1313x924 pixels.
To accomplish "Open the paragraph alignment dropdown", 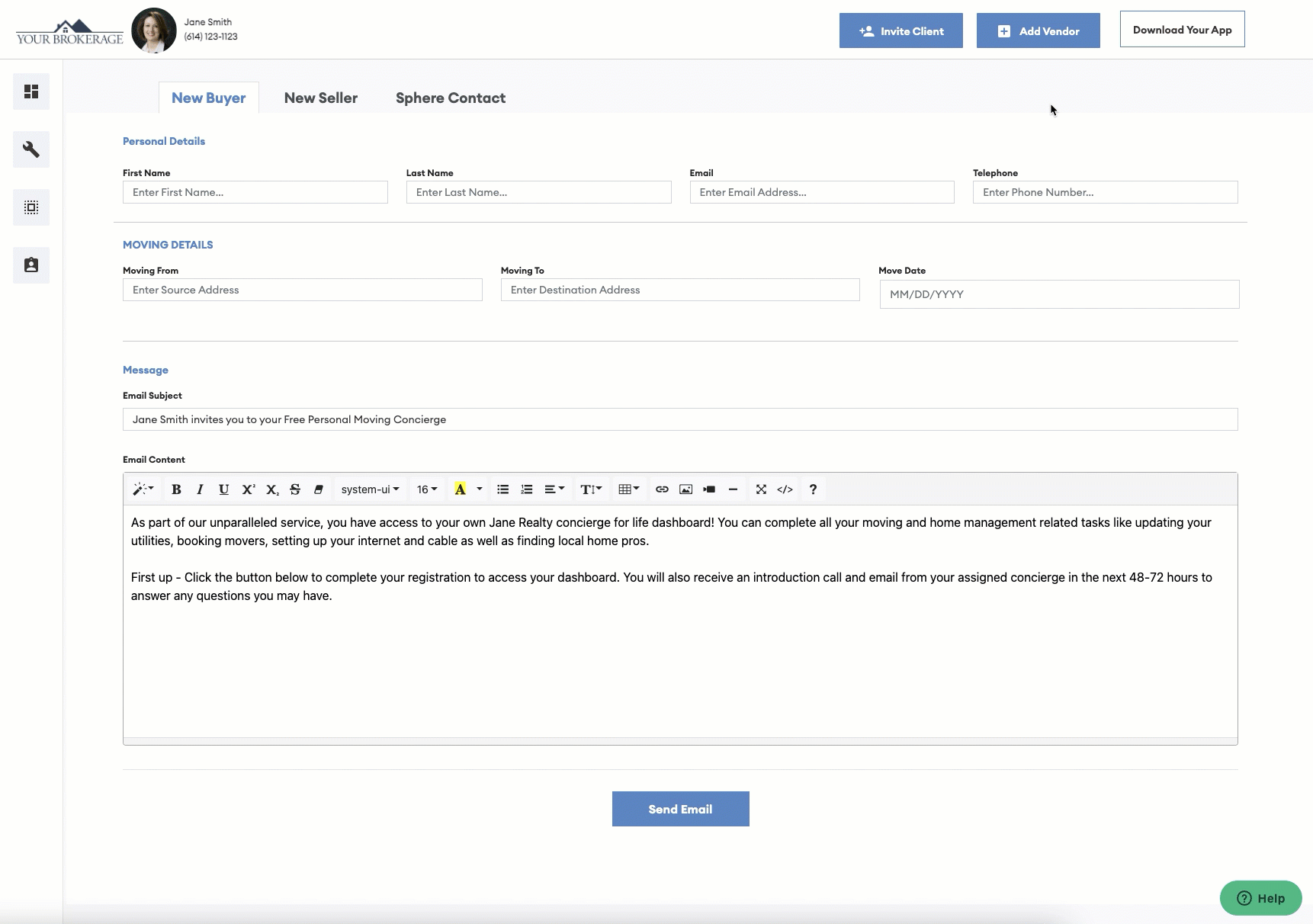I will [x=554, y=489].
